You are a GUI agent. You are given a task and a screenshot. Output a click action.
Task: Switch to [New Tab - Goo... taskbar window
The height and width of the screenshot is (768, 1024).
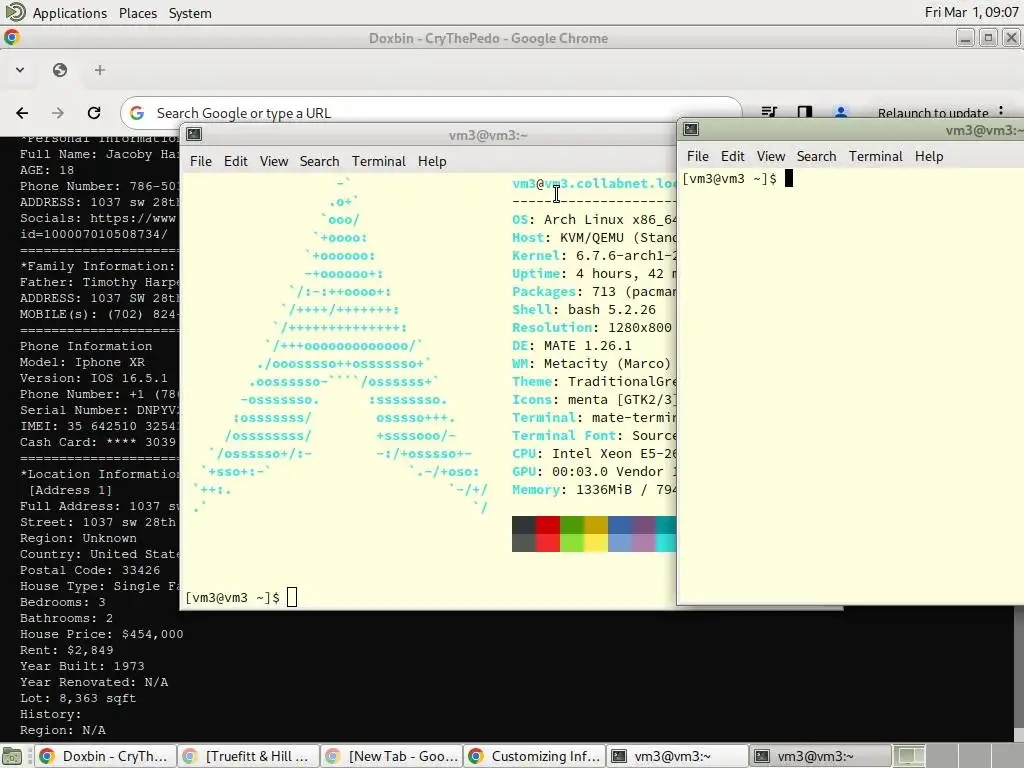392,756
